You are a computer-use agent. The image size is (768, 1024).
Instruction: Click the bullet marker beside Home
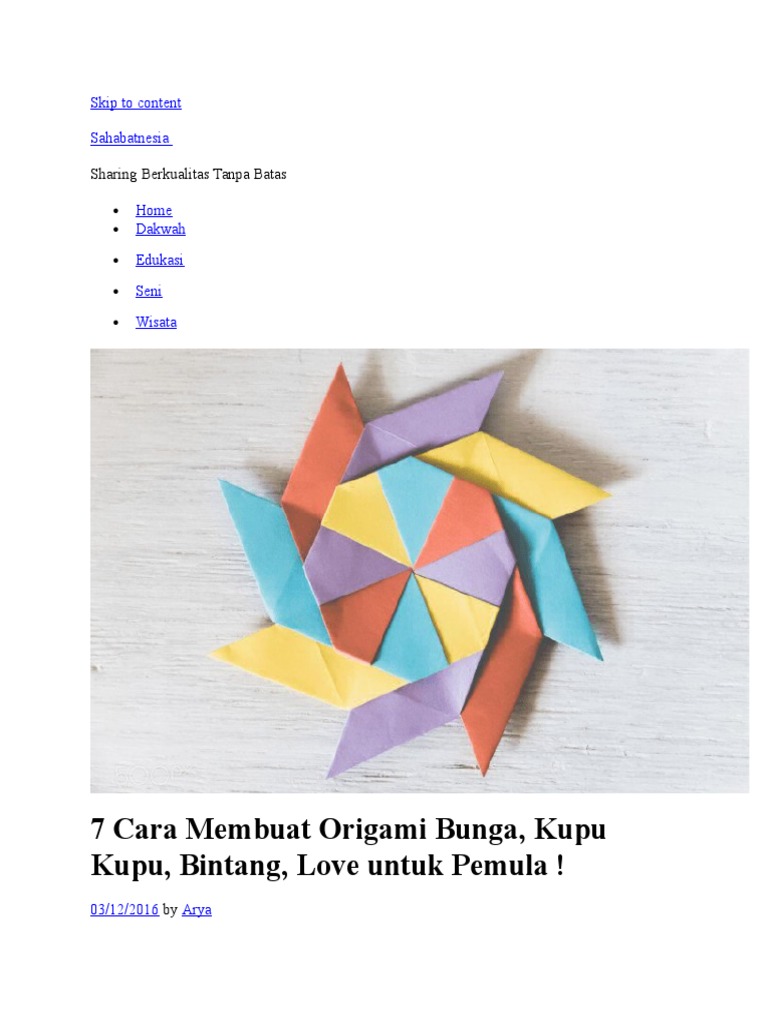(116, 211)
